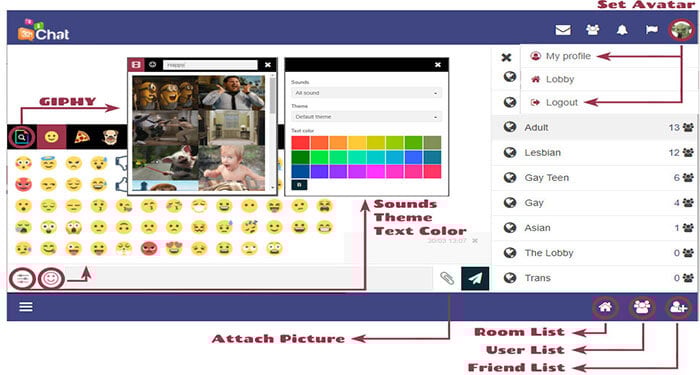700x375 pixels.
Task: Show room list with home icon
Action: click(605, 307)
